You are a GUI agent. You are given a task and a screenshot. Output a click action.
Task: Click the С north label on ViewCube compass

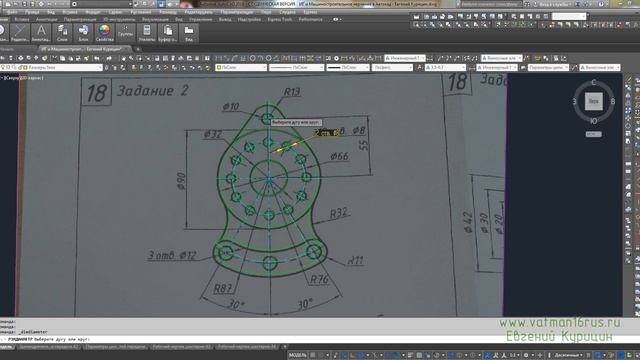[x=593, y=82]
